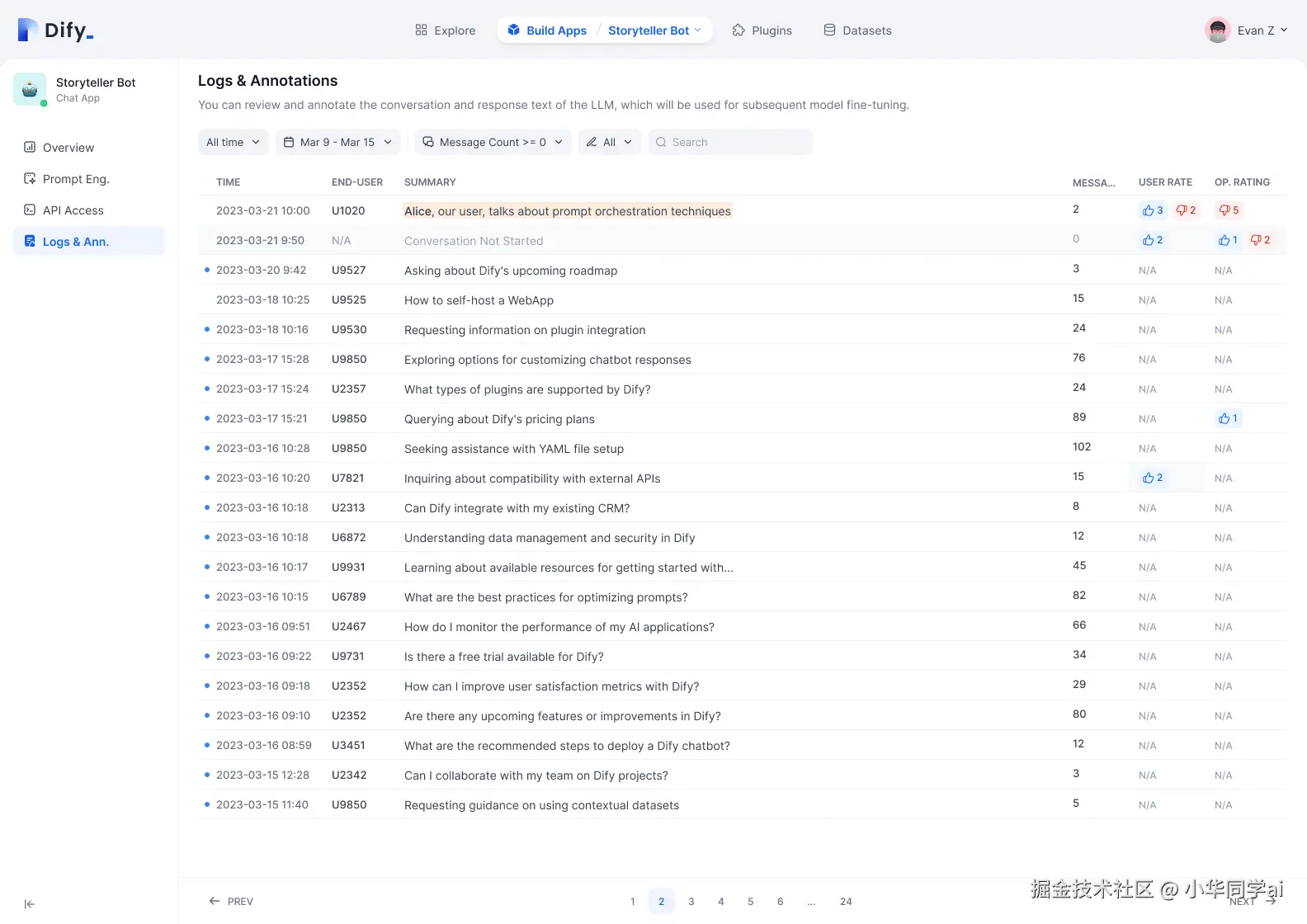Switch to the Datasets tab
The width and height of the screenshot is (1307, 924).
point(858,31)
